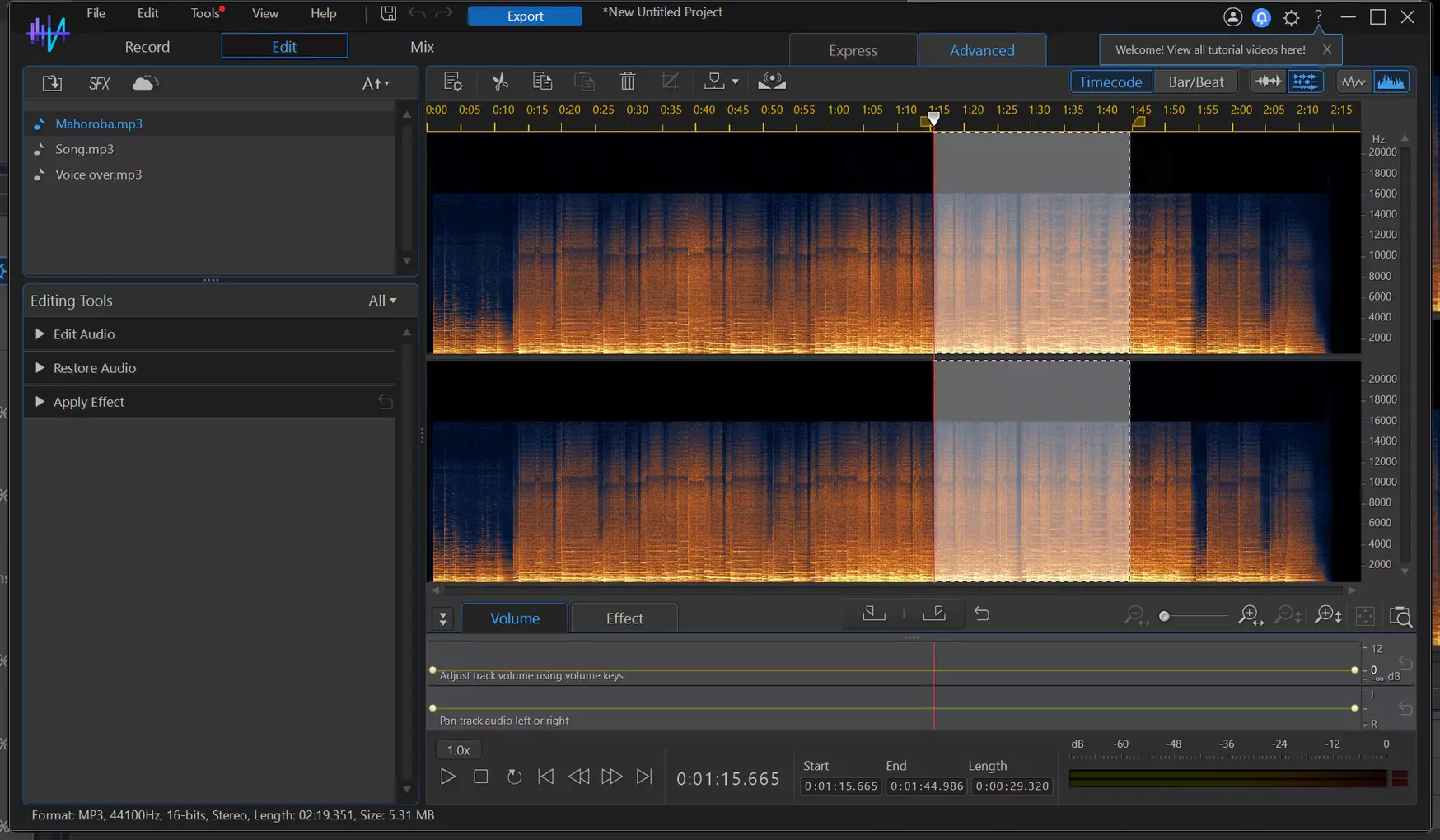
Task: Switch to the Effect tab
Action: click(624, 618)
